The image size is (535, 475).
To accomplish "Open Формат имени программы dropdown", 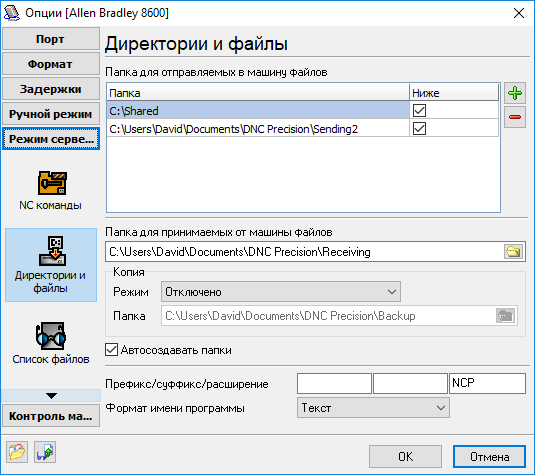I will (373, 408).
